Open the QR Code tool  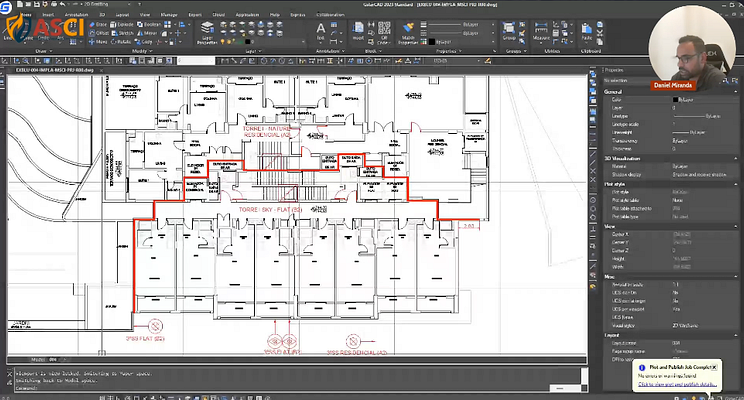[x=384, y=32]
